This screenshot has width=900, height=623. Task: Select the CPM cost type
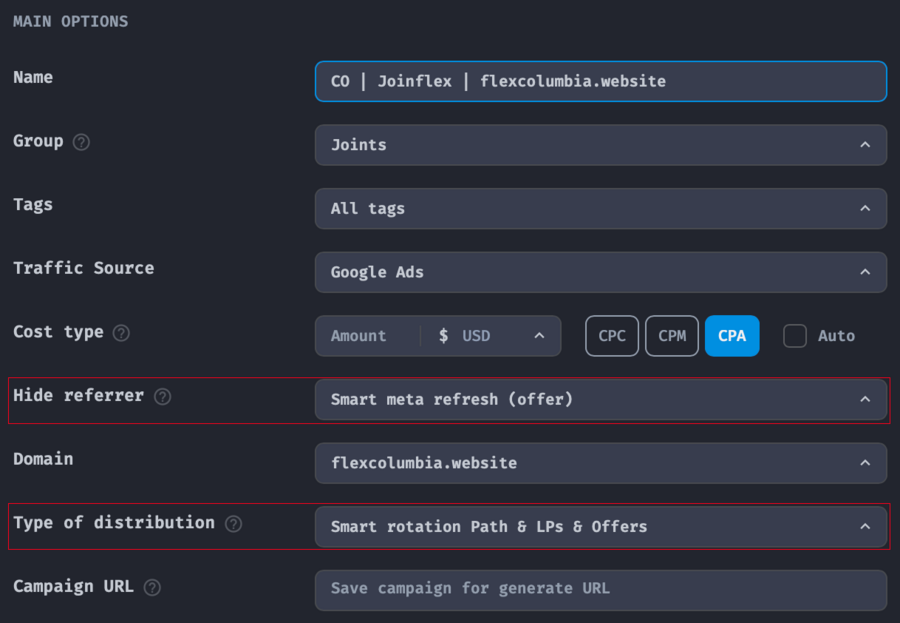tap(672, 336)
